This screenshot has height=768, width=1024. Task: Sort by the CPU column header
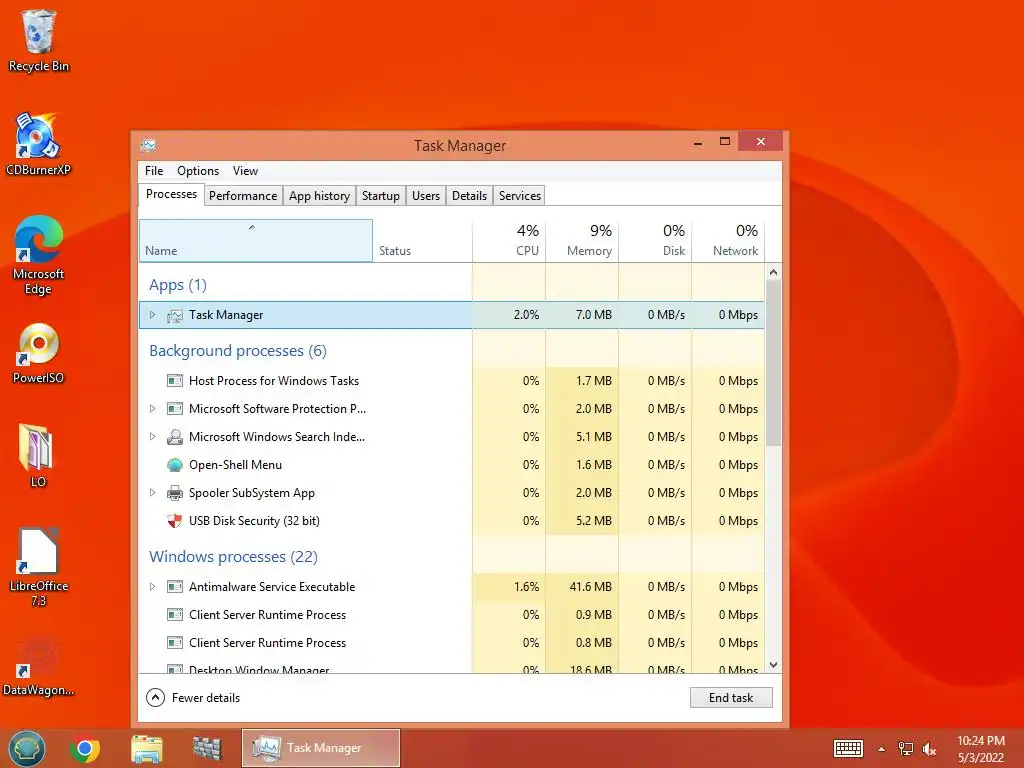coord(509,241)
